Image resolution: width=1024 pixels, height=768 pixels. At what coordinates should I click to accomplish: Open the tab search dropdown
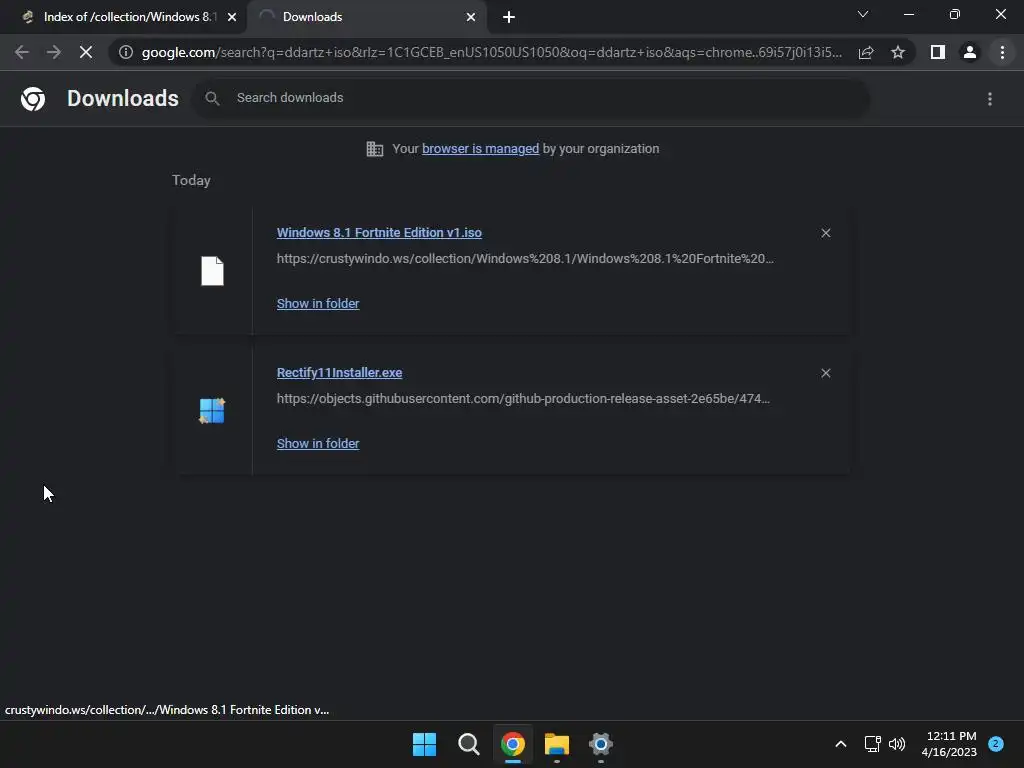pyautogui.click(x=863, y=14)
